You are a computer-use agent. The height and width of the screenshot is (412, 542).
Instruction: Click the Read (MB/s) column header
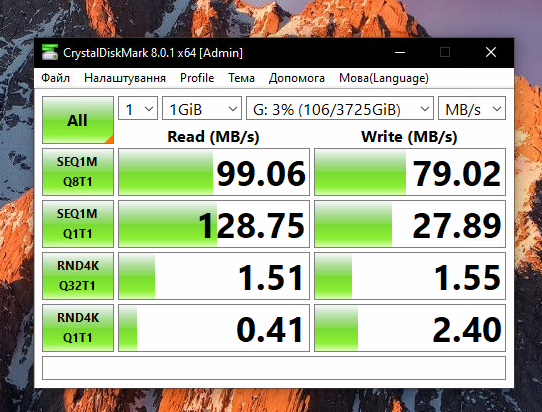click(213, 137)
